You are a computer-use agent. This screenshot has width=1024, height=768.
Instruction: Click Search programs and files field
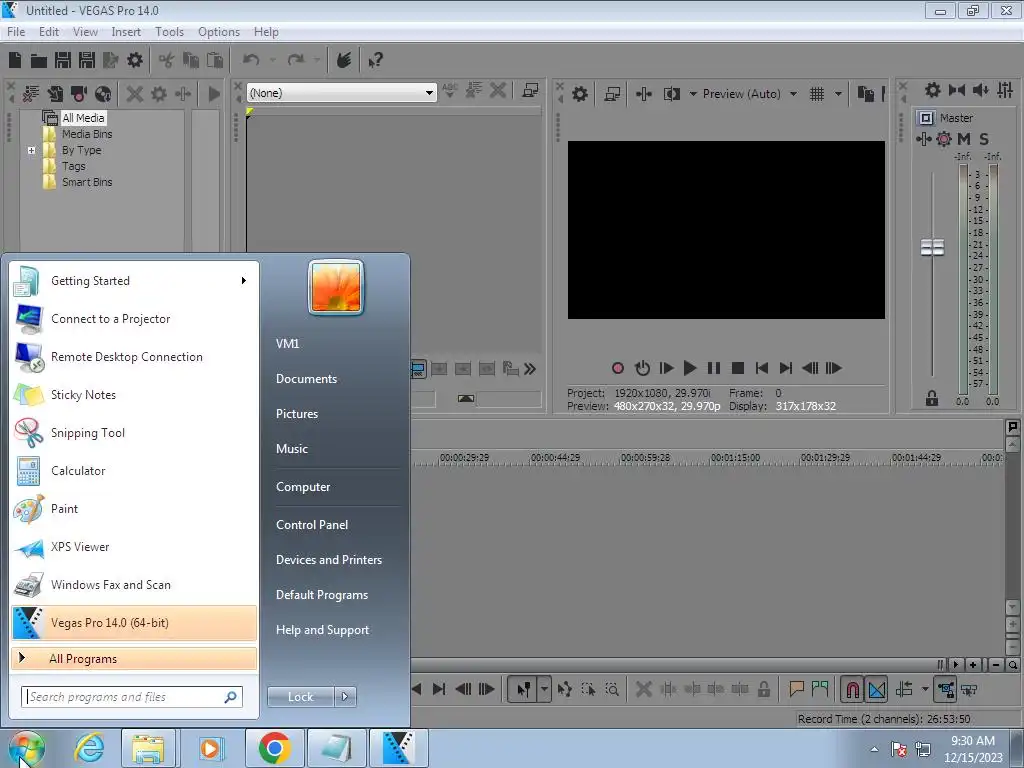tap(132, 697)
